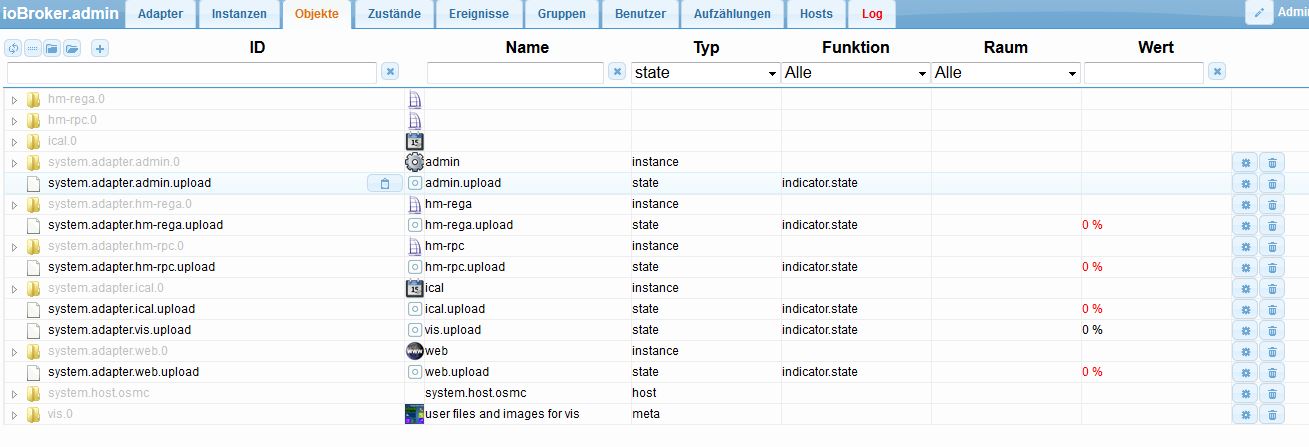The image size is (1309, 447).
Task: Open the Typ filter dropdown showing state
Action: 706,73
